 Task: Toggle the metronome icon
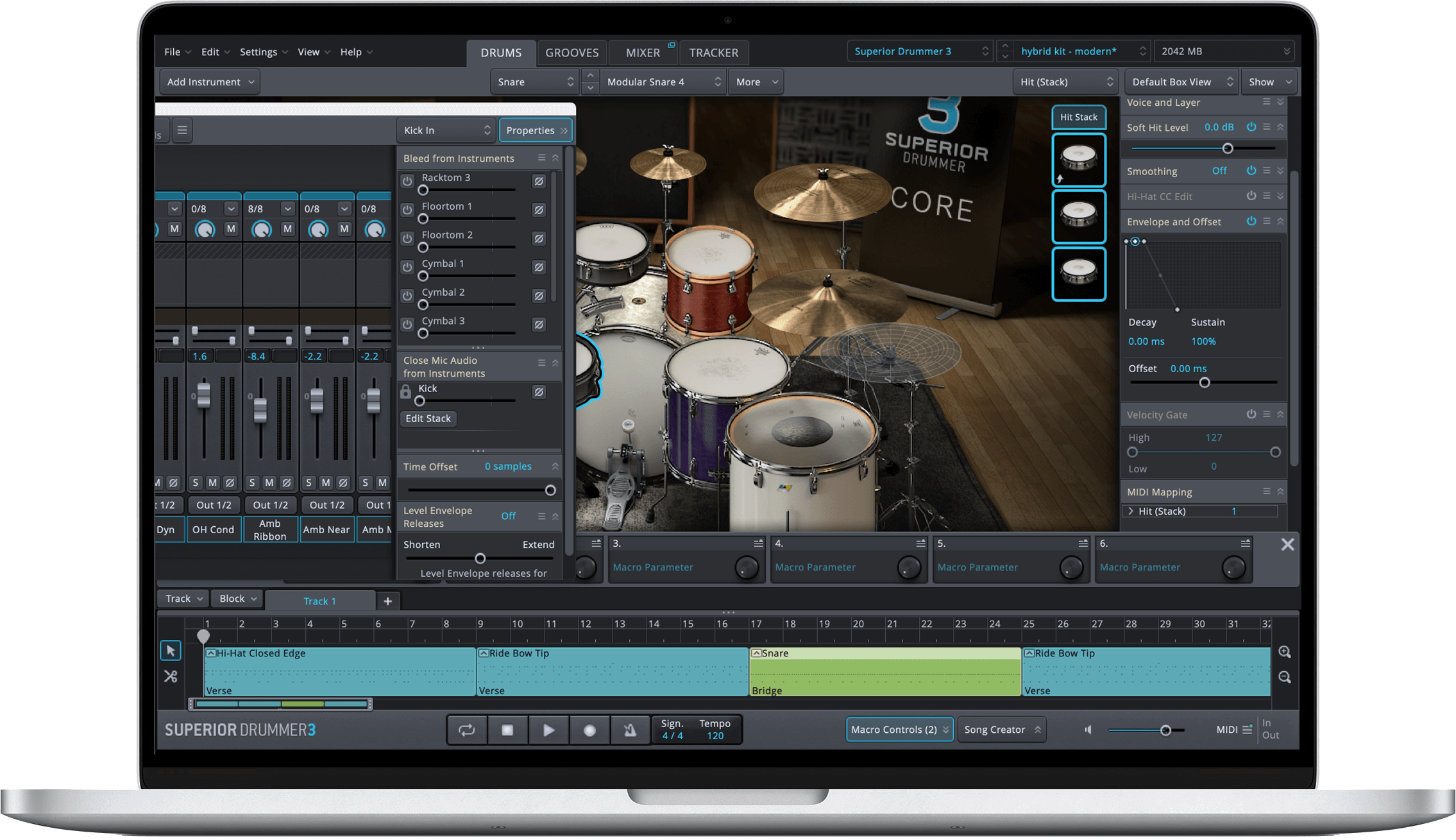pos(630,730)
